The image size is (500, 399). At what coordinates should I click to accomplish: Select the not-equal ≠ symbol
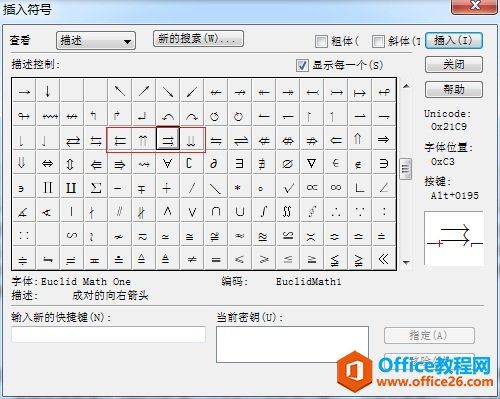pyautogui.click(x=192, y=259)
